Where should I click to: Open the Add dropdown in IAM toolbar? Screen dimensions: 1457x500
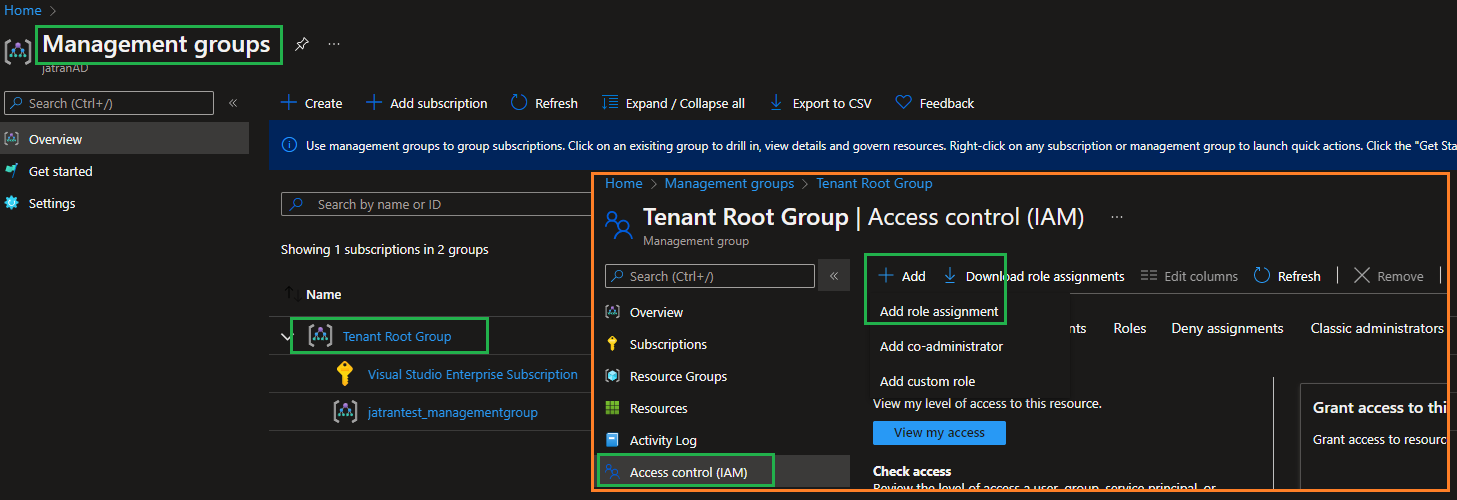pyautogui.click(x=902, y=276)
